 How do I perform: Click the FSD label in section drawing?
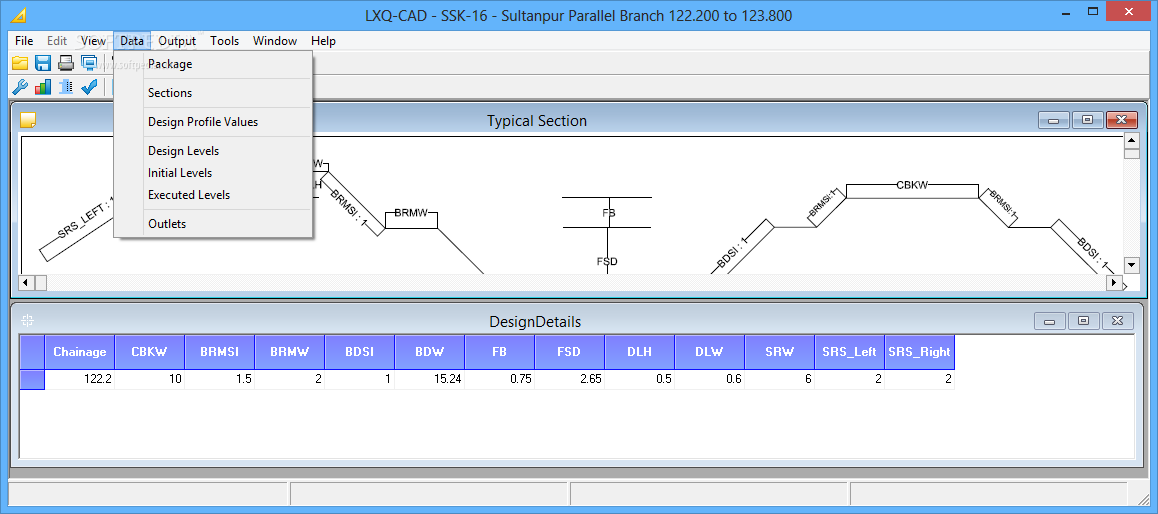[607, 261]
